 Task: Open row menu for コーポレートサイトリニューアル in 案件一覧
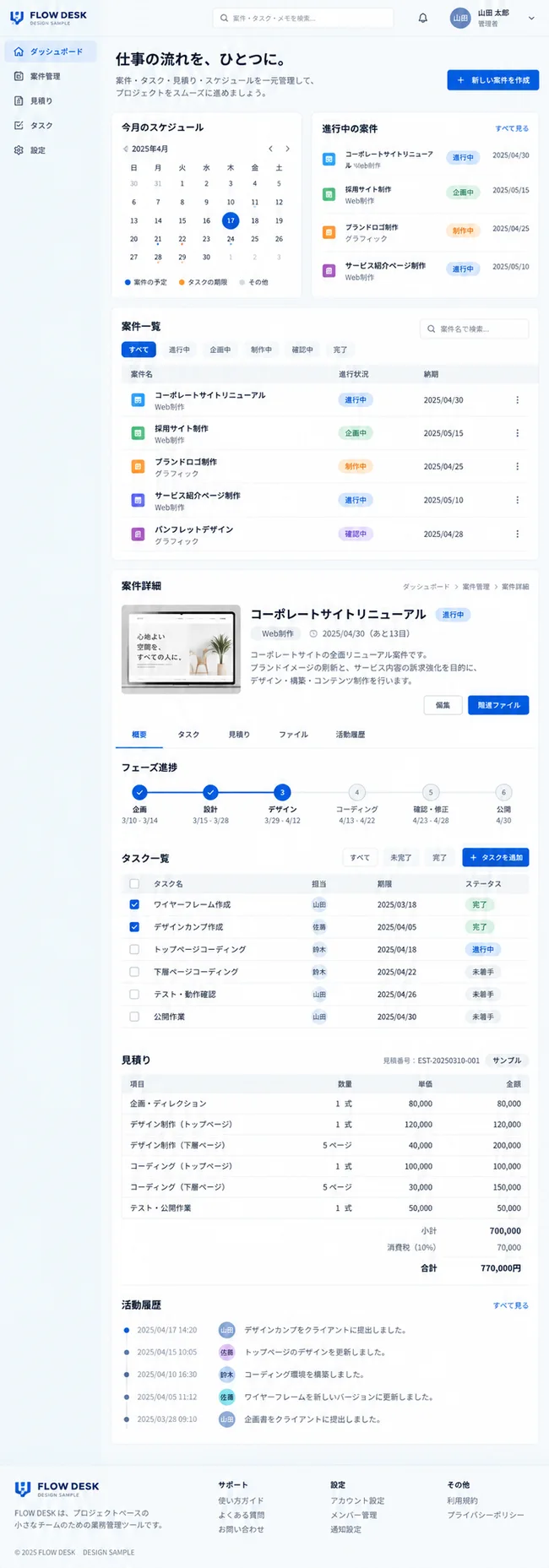coord(517,400)
